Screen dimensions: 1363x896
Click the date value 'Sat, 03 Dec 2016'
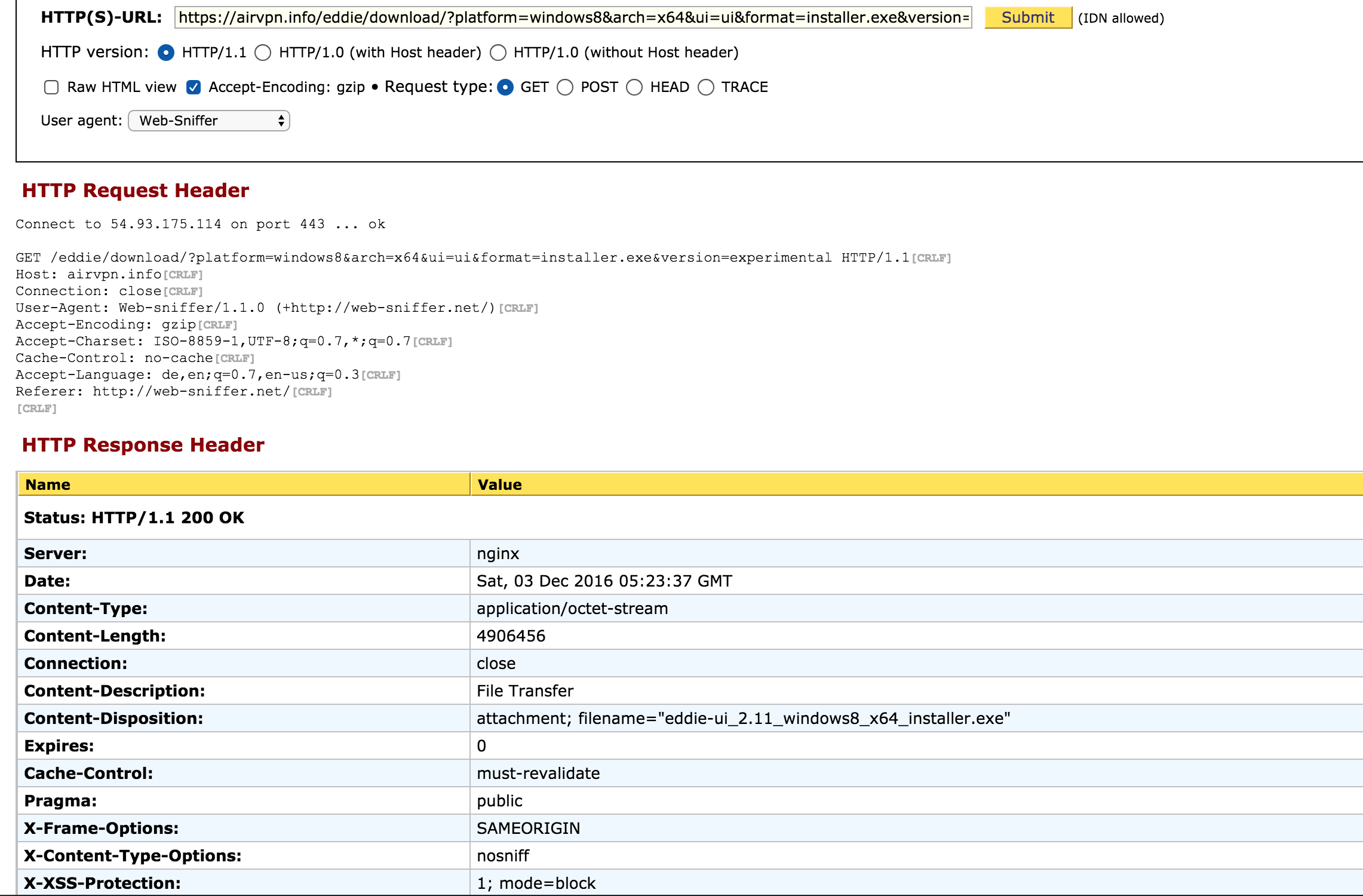click(604, 581)
